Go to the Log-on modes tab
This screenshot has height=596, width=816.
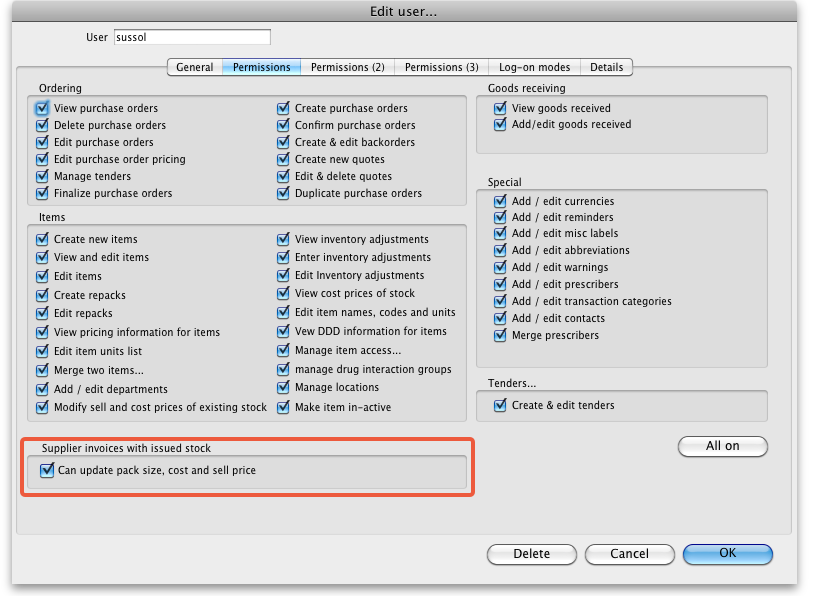tap(534, 67)
